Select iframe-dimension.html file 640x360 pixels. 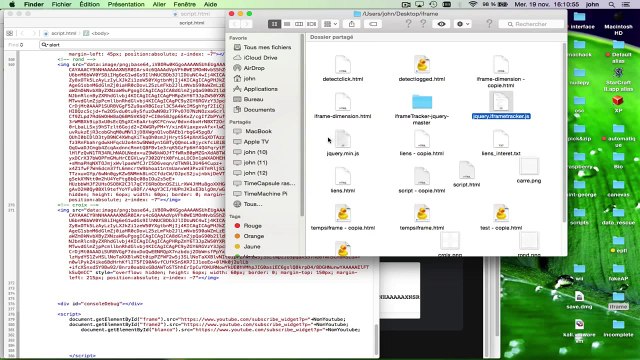point(342,105)
